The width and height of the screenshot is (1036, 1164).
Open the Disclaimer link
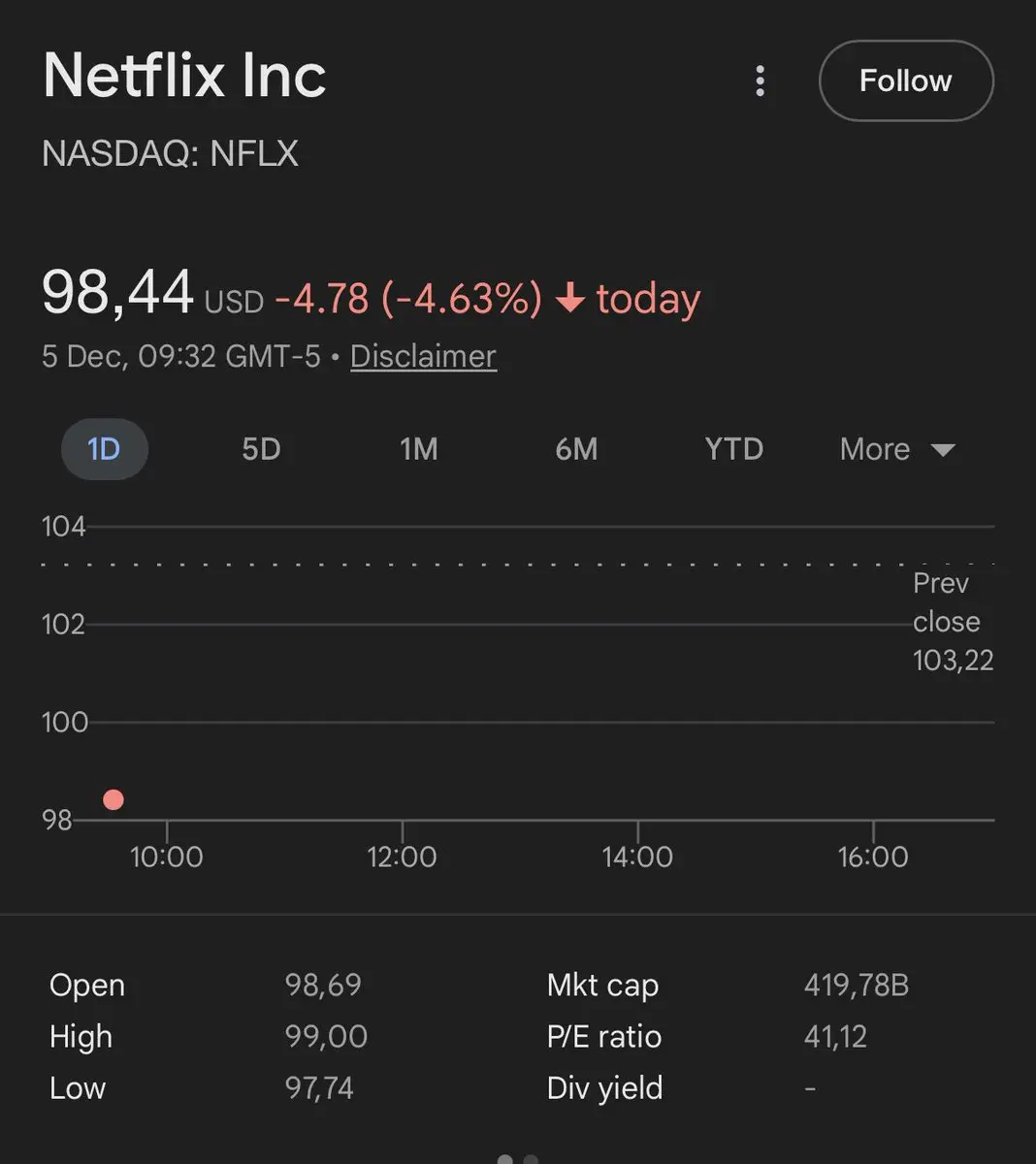tap(423, 356)
